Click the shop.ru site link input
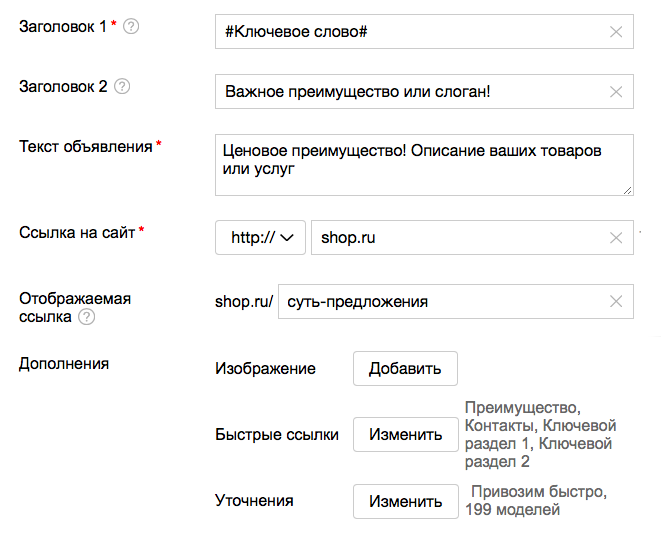The width and height of the screenshot is (661, 544). [x=472, y=237]
